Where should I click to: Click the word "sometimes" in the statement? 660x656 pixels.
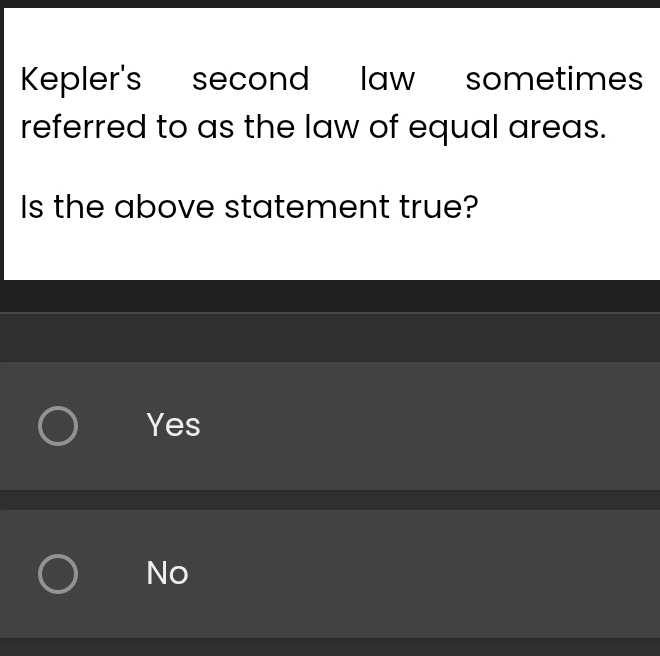554,79
